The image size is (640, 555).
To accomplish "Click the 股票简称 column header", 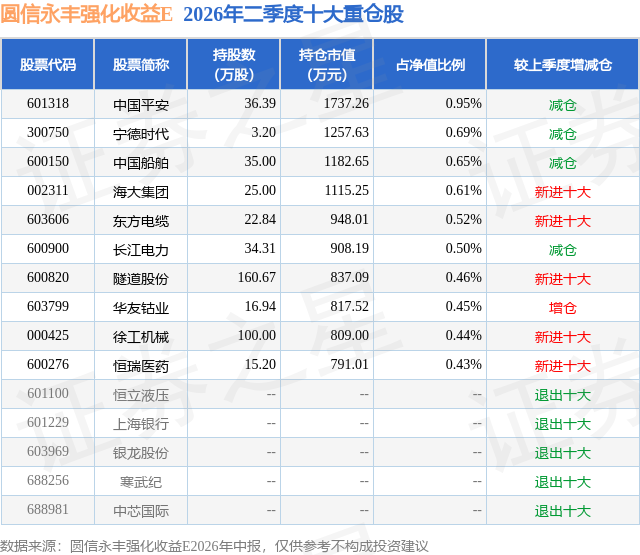I will 141,64.
